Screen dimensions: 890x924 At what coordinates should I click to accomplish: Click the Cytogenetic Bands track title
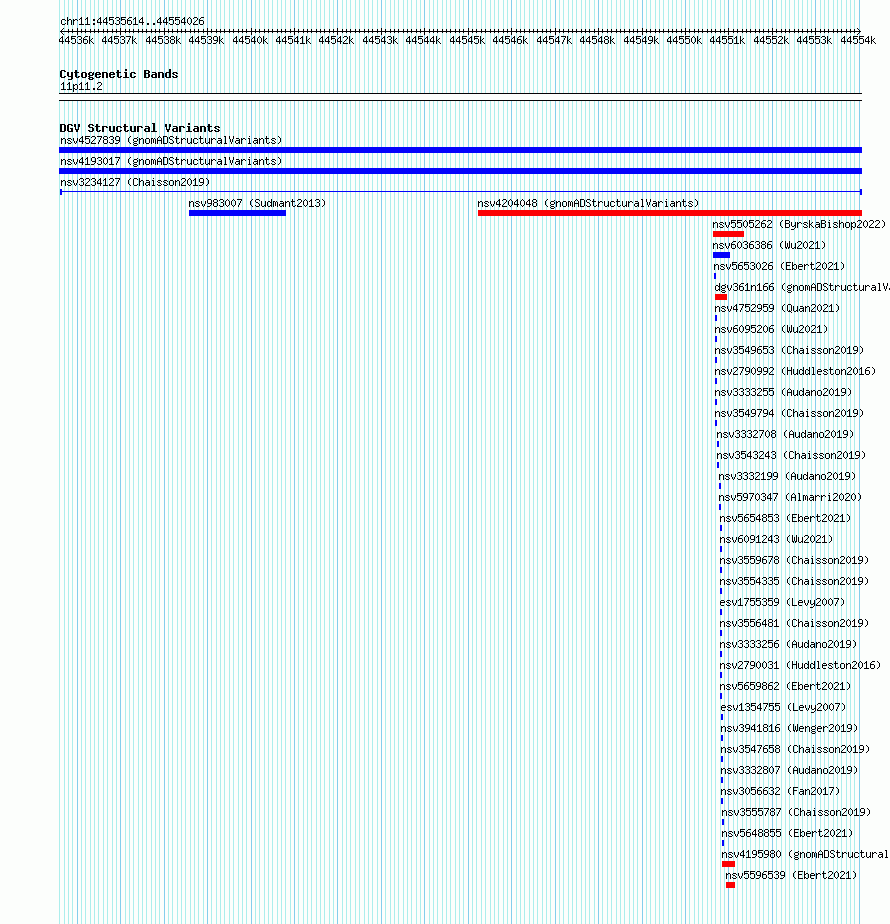click(118, 74)
